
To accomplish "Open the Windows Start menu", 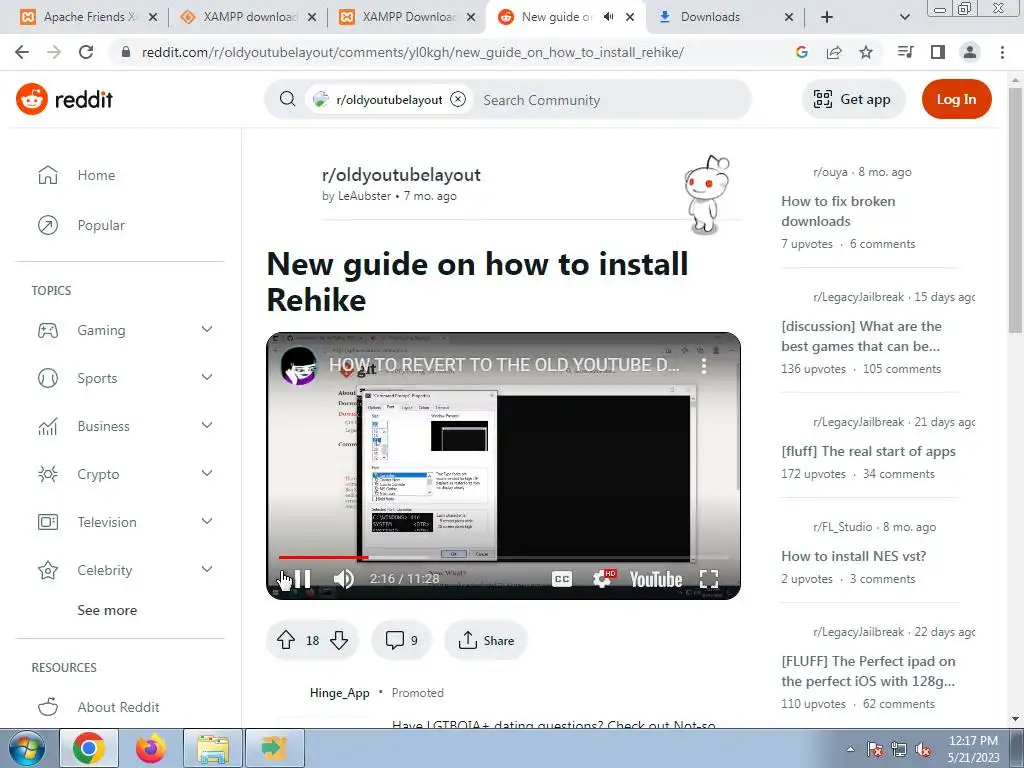I will 27,748.
